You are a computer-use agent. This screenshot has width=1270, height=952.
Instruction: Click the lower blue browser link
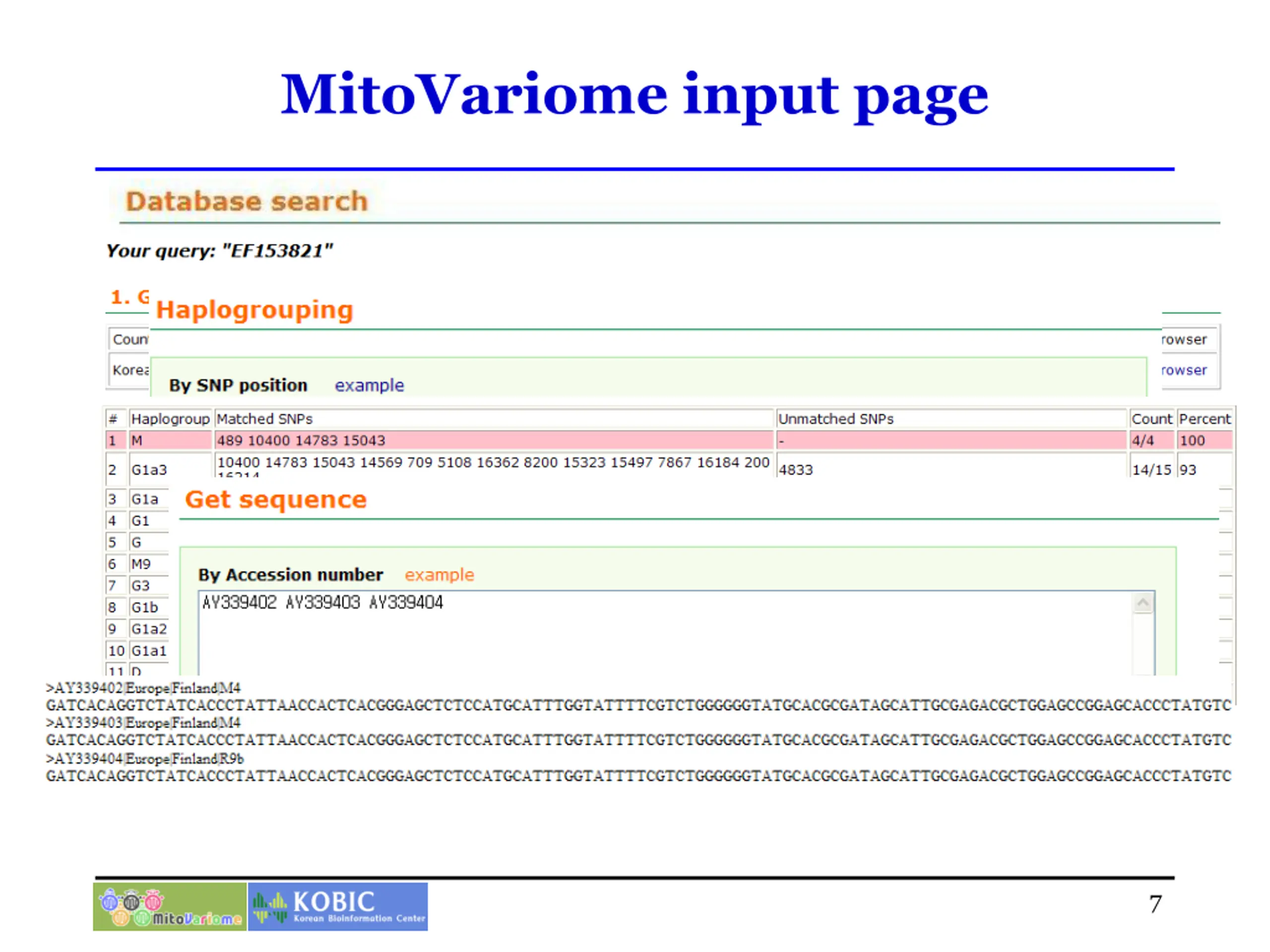(x=1184, y=370)
